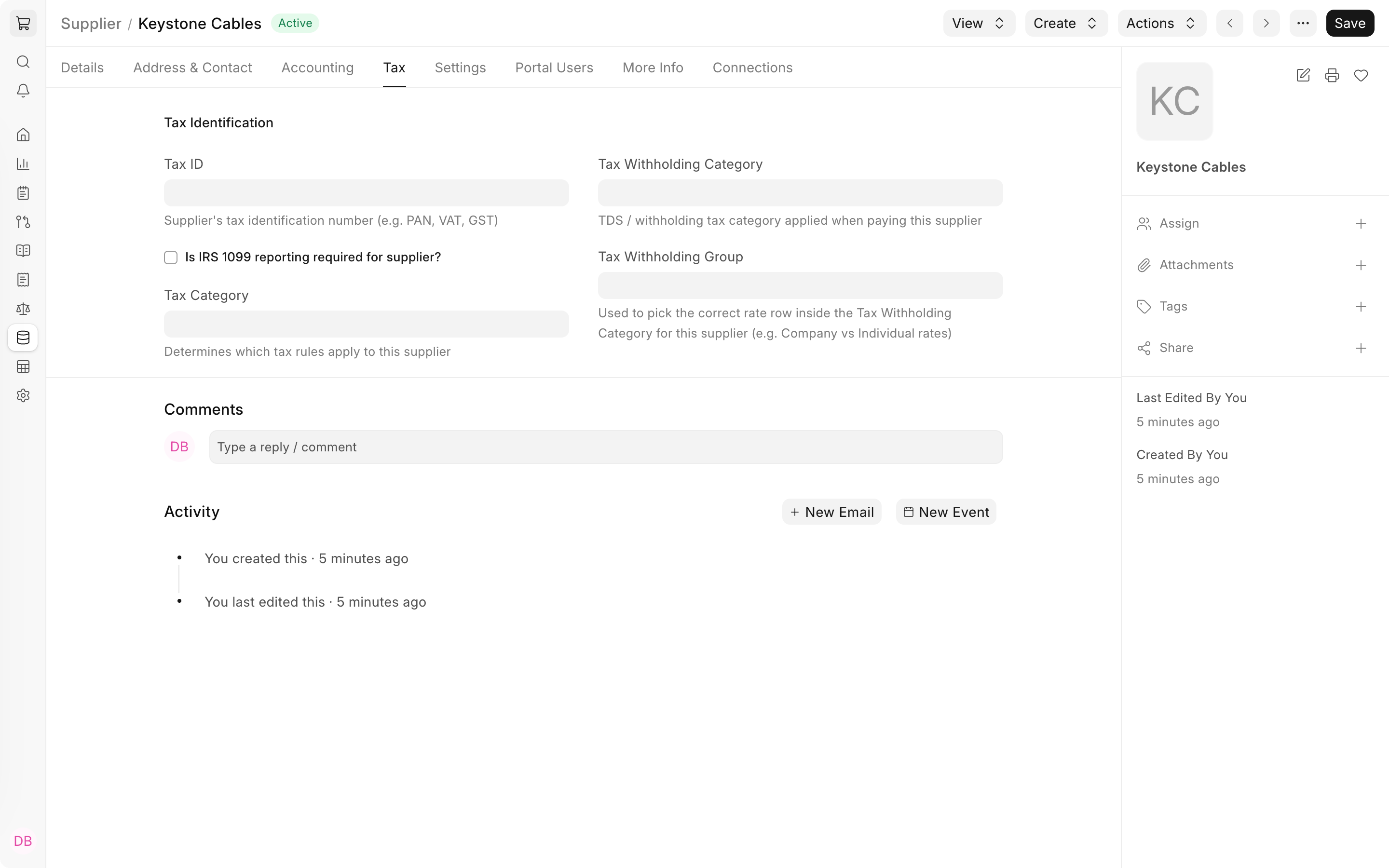Image resolution: width=1389 pixels, height=868 pixels.
Task: Click the heart like icon
Action: coord(1361,75)
